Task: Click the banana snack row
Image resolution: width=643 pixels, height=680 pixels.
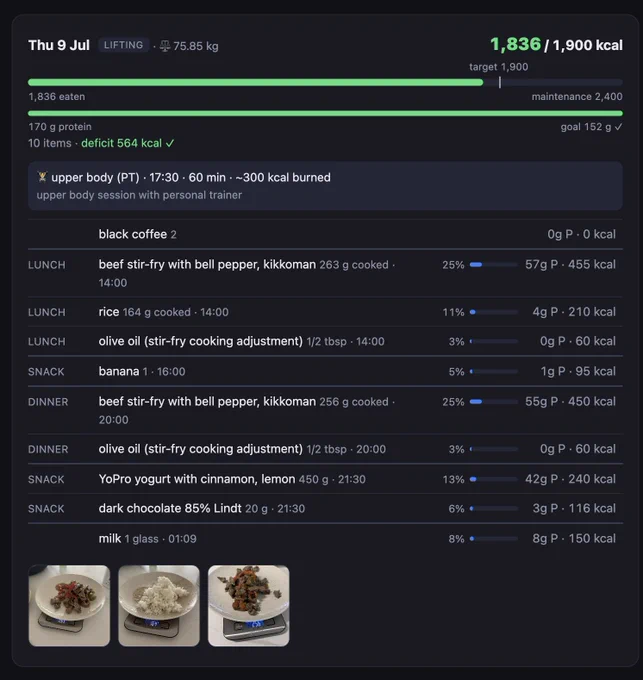Action: (x=325, y=371)
